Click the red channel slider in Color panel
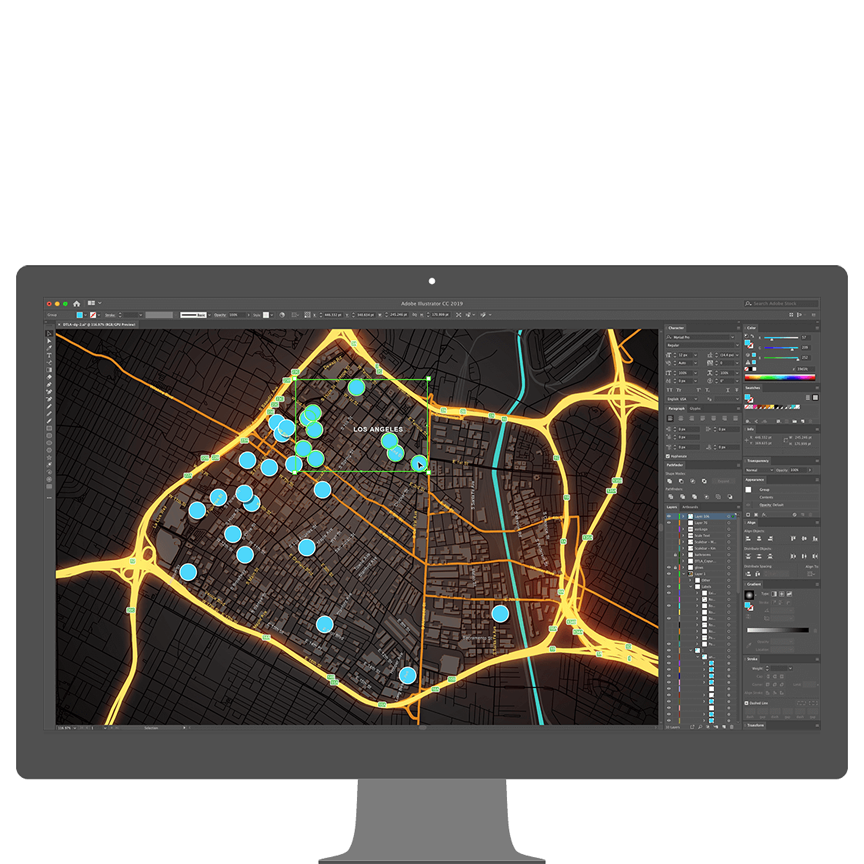This screenshot has width=864, height=864. pos(781,338)
